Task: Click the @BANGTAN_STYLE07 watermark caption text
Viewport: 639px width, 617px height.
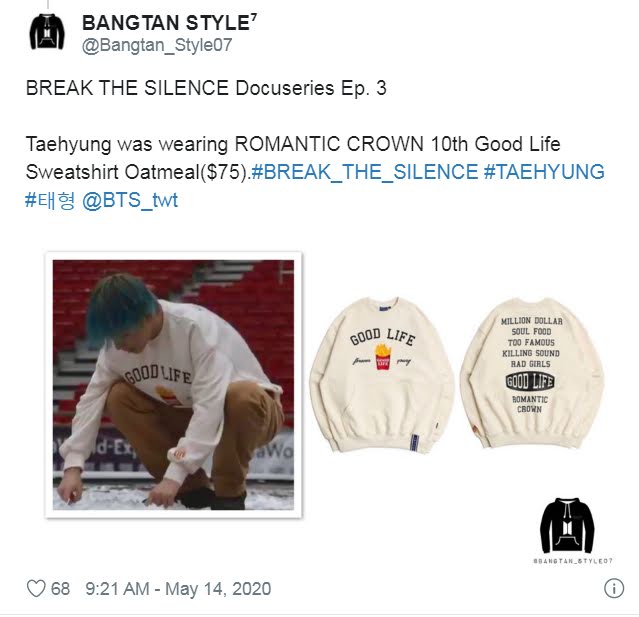Action: tap(573, 561)
